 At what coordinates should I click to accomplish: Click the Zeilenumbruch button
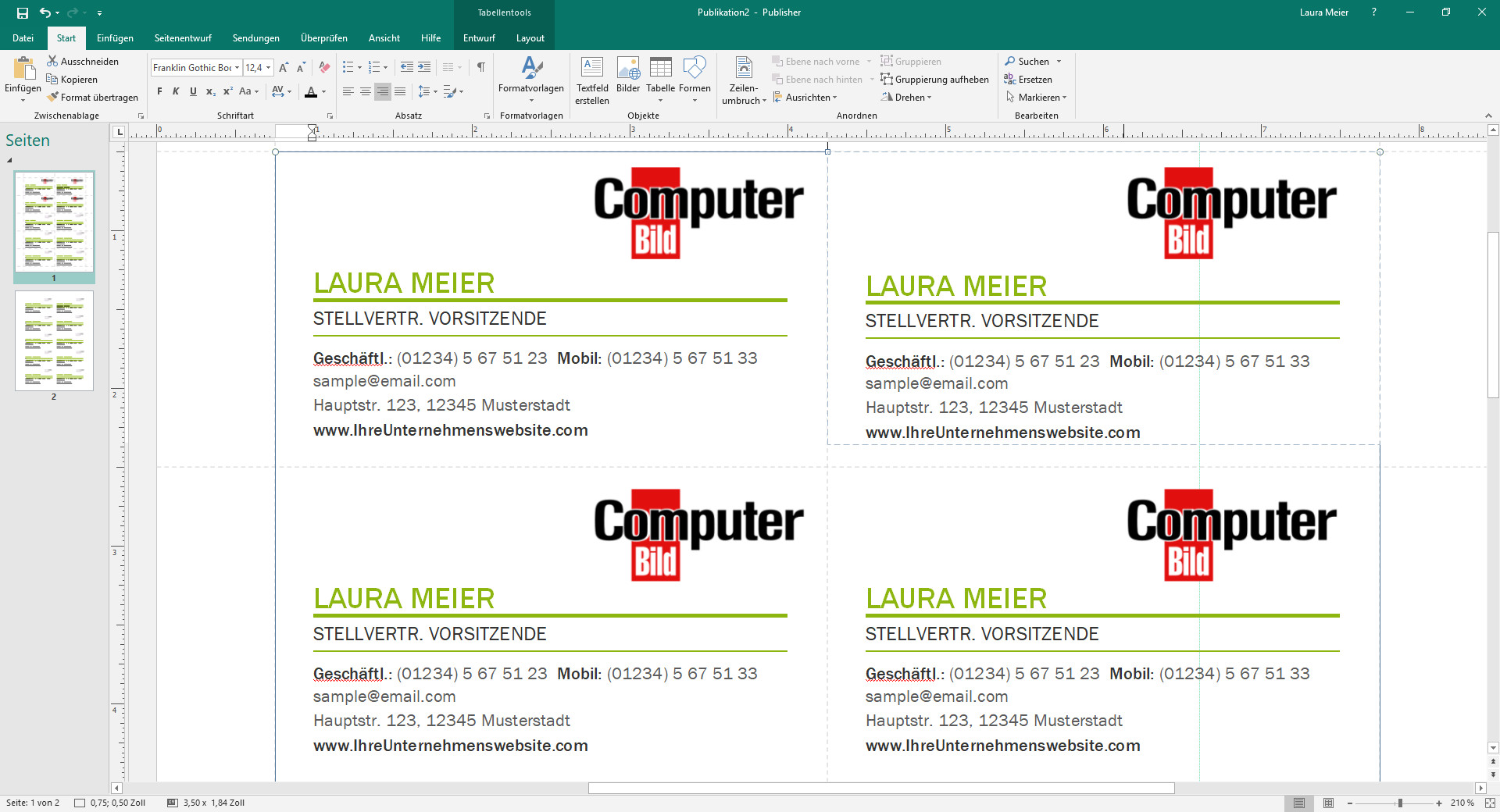[x=744, y=80]
